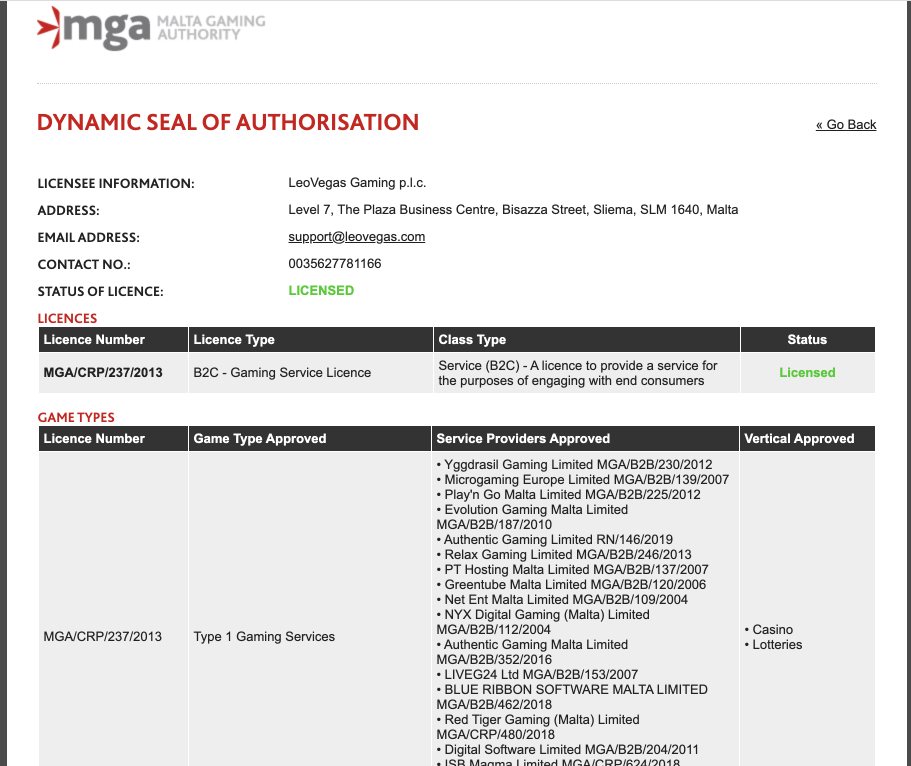Image resolution: width=911 pixels, height=766 pixels.
Task: Select bold licence number MGA/CRP/237/2013 in Licences table
Action: tap(103, 373)
